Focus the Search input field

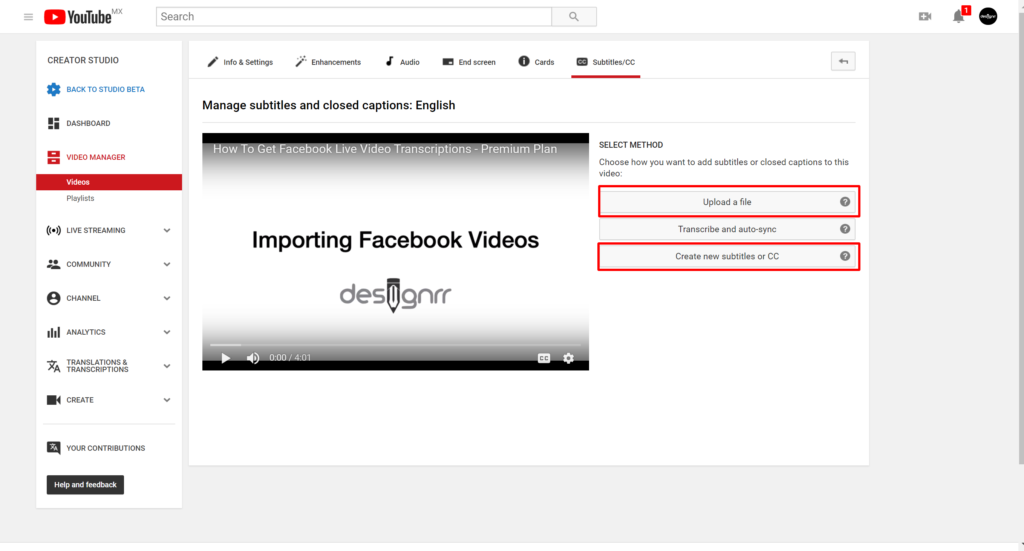pyautogui.click(x=354, y=17)
